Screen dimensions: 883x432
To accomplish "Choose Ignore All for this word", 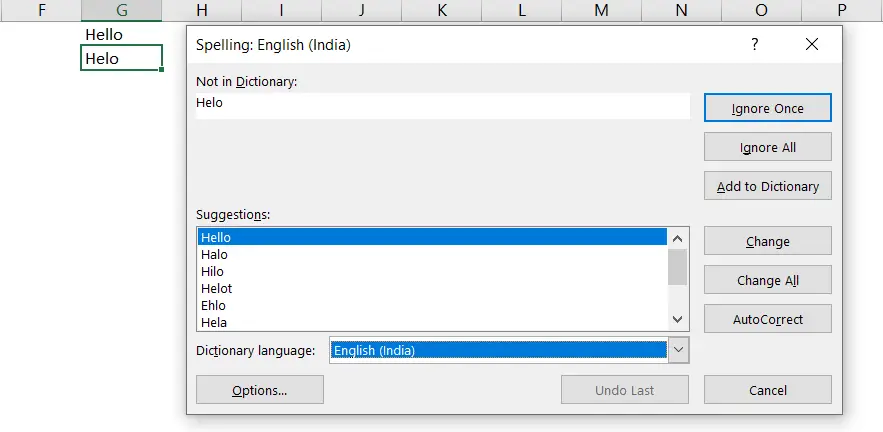I will click(x=768, y=147).
